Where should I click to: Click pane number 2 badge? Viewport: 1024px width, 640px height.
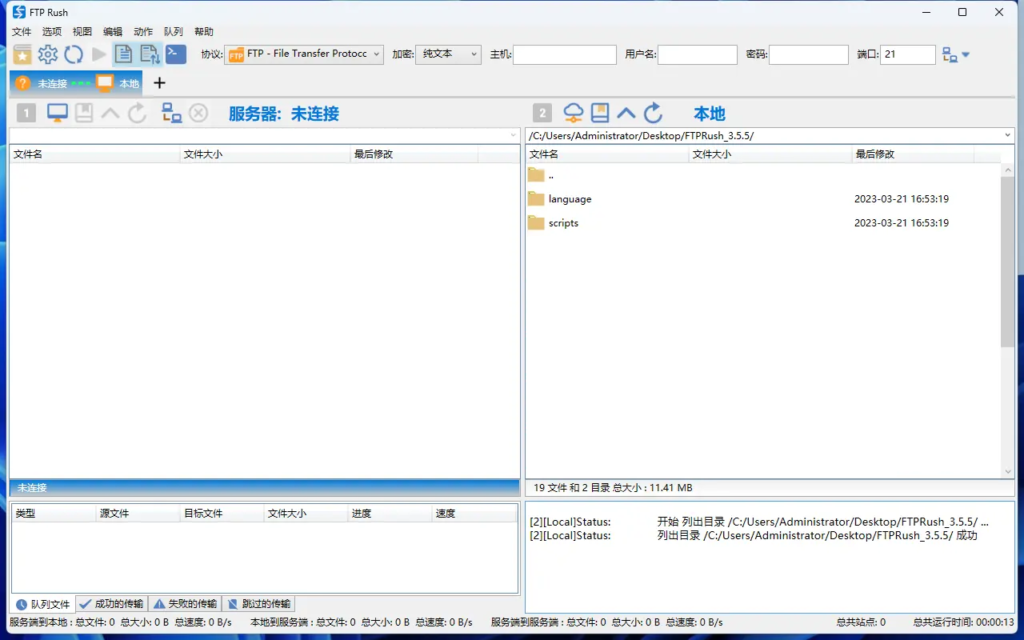point(542,114)
